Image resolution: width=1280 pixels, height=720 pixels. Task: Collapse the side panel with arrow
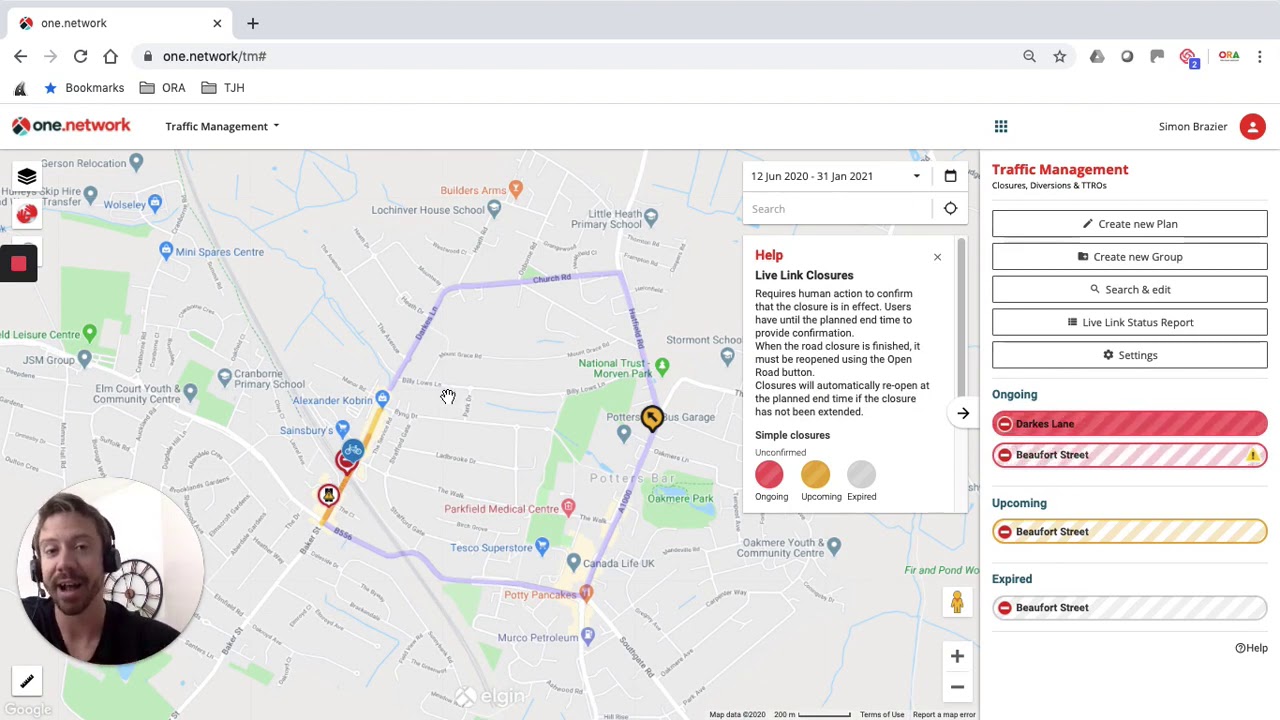coord(963,413)
